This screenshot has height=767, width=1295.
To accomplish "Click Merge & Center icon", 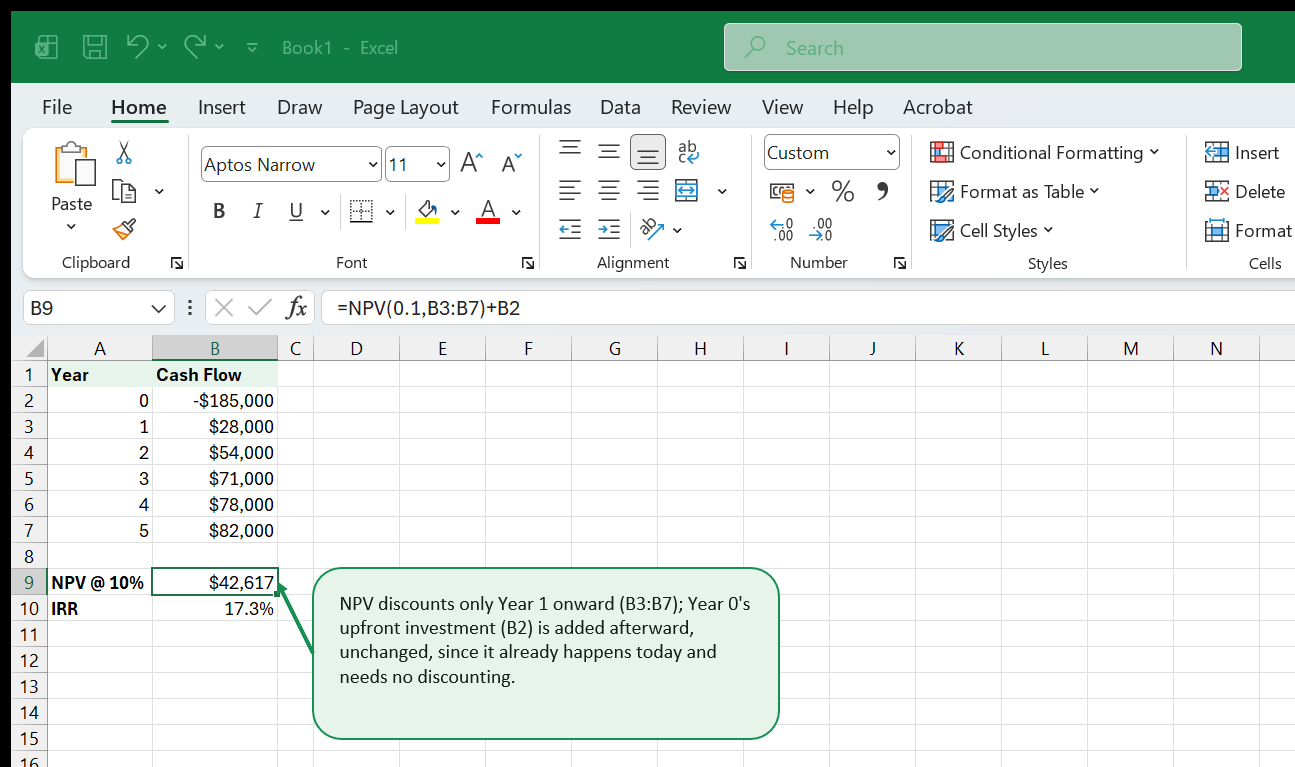I will (687, 190).
